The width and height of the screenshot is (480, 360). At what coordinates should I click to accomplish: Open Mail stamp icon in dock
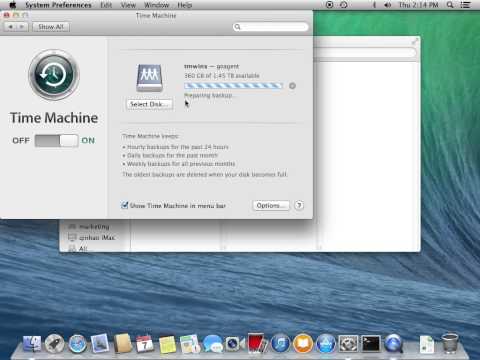[x=100, y=343]
